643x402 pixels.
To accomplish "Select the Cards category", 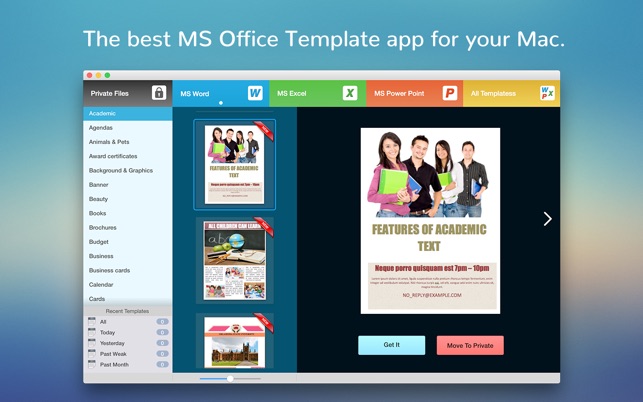I will point(128,299).
